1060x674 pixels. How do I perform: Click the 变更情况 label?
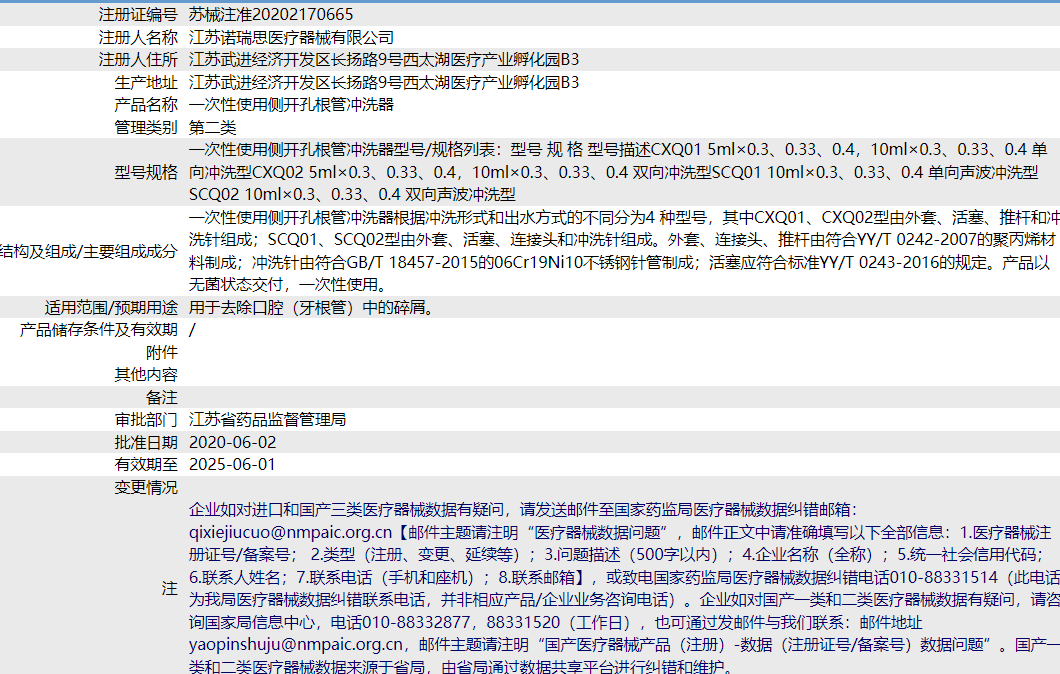[x=146, y=487]
